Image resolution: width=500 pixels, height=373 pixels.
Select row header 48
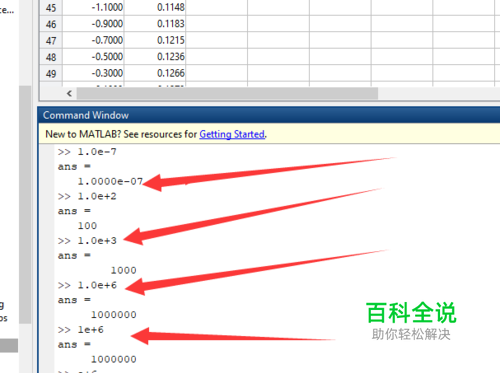point(51,57)
